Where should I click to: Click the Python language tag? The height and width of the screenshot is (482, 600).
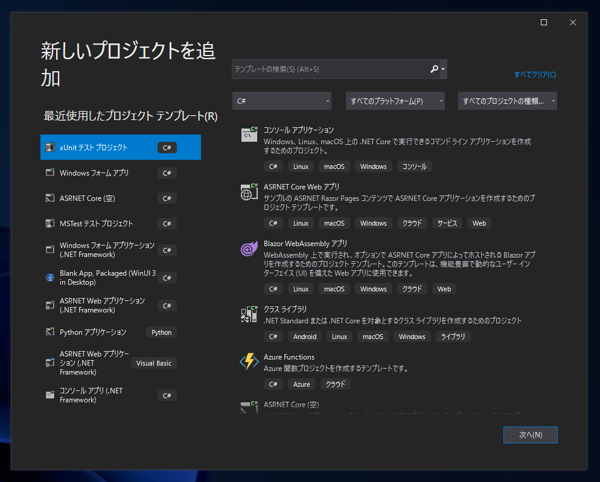click(x=161, y=332)
